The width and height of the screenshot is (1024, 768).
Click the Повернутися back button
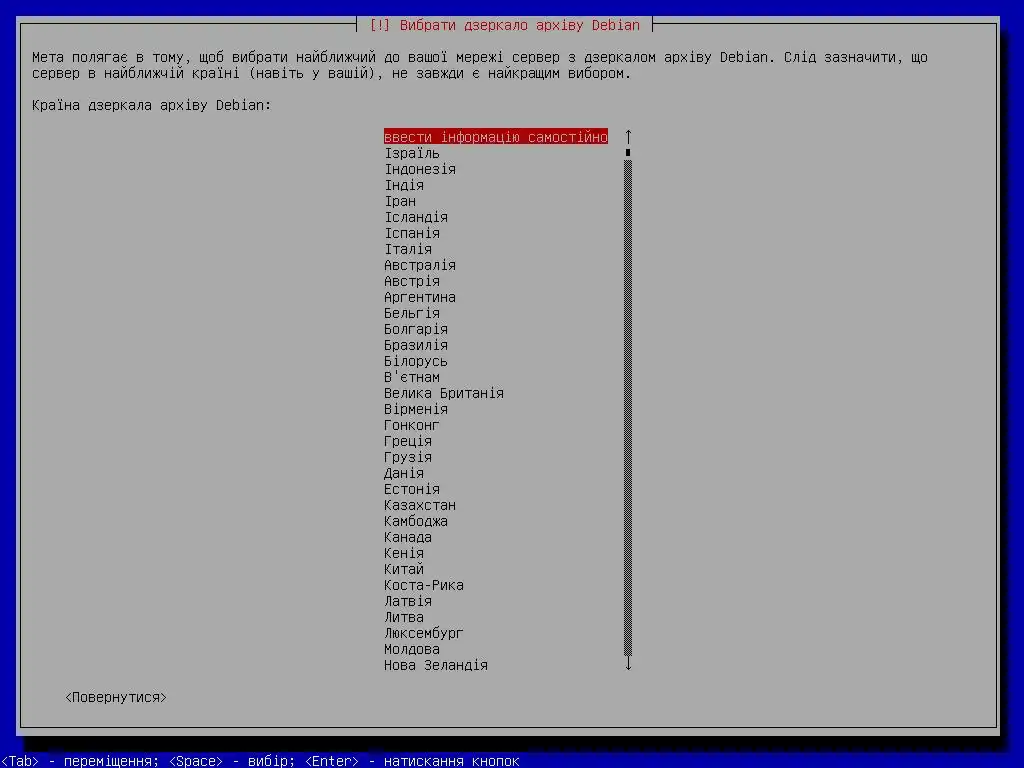point(116,697)
